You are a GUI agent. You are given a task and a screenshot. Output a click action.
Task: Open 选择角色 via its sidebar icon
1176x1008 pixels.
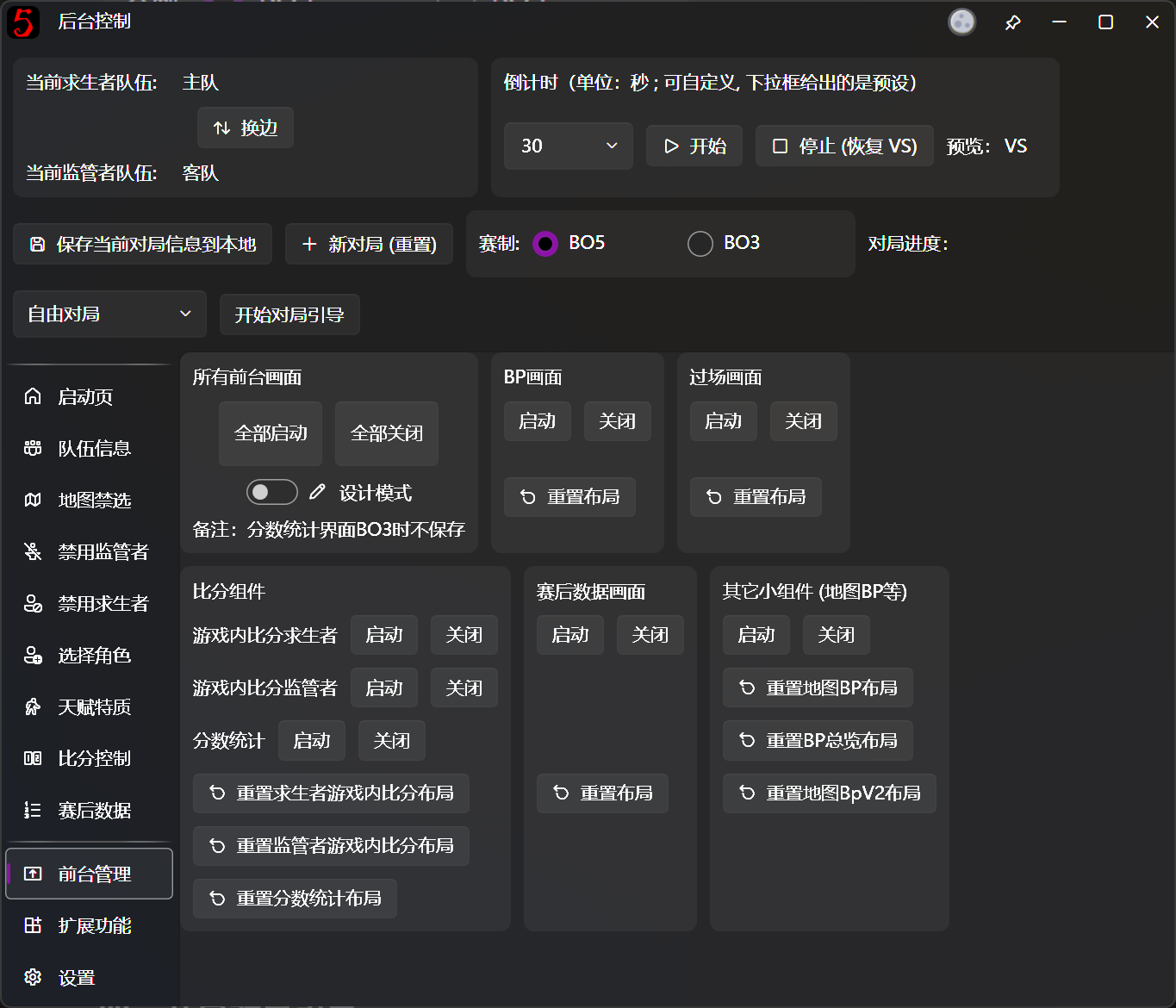[33, 655]
